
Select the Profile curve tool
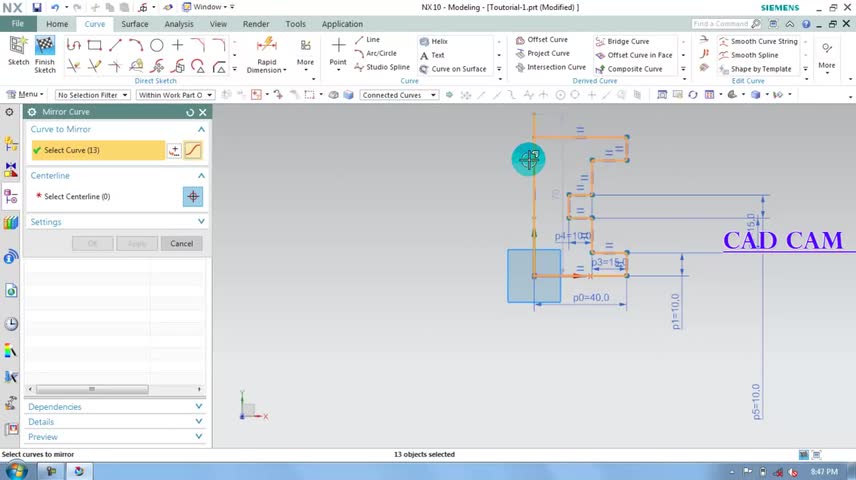[x=74, y=45]
